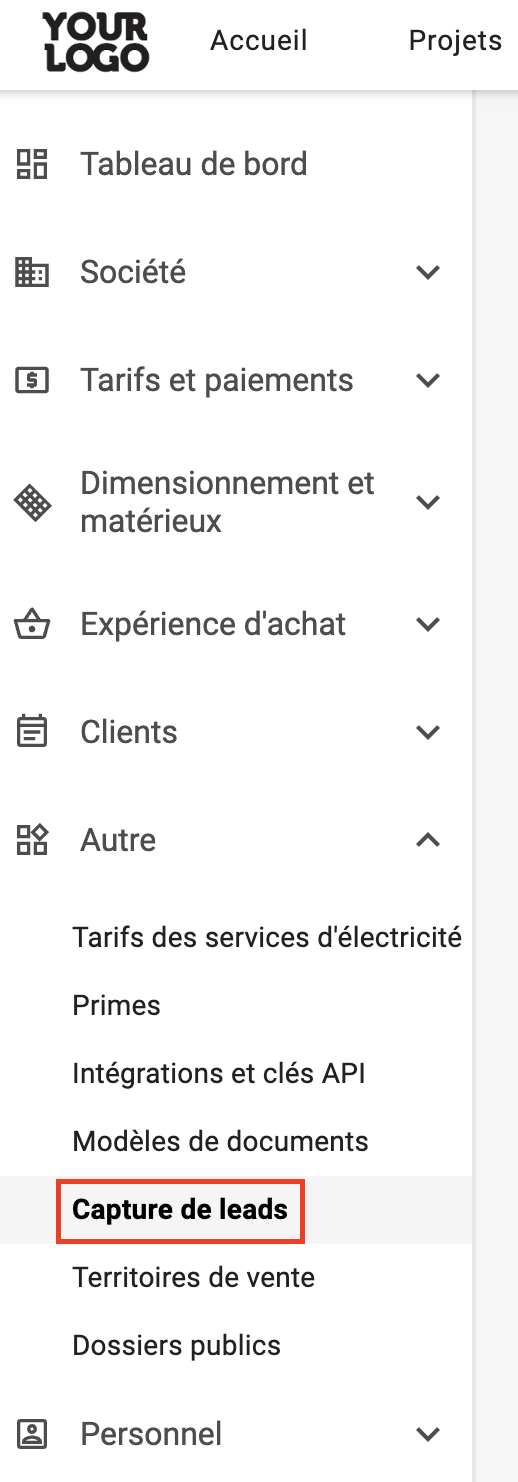518x1482 pixels.
Task: Click the Clients calendar icon
Action: pyautogui.click(x=32, y=732)
